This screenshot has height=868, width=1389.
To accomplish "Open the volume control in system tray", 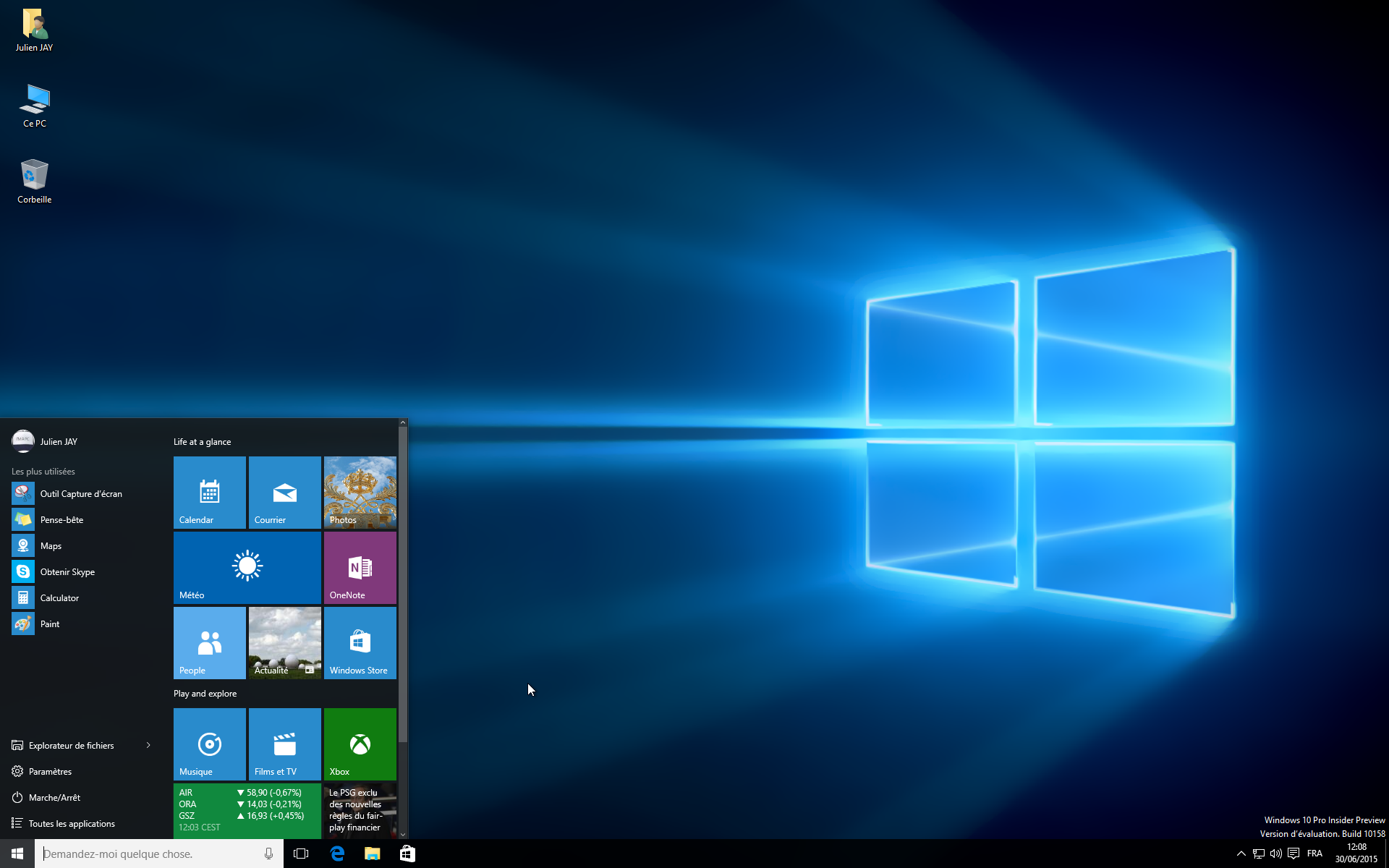I will 1276,854.
